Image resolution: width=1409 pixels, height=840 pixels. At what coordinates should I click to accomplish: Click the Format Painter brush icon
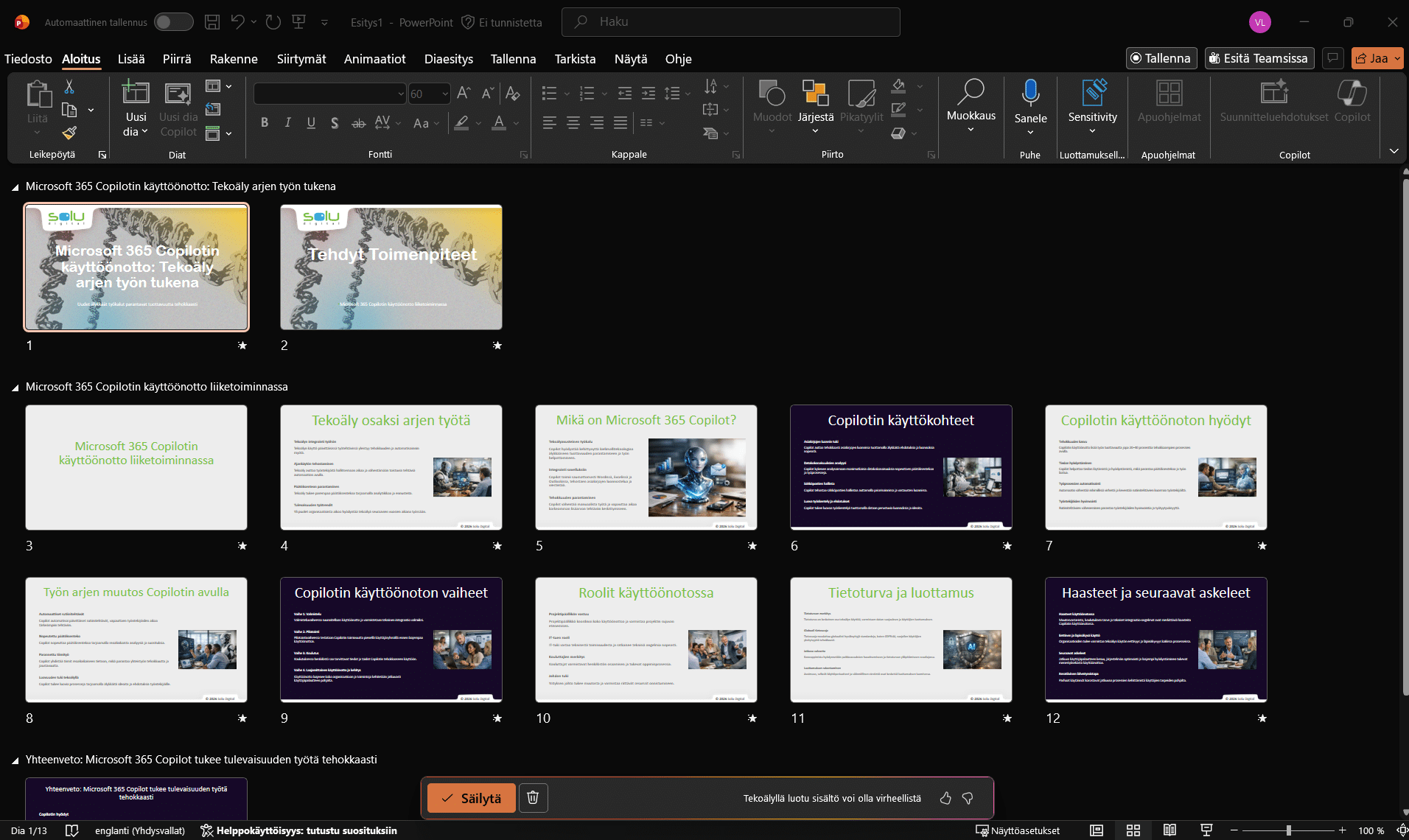pyautogui.click(x=69, y=133)
